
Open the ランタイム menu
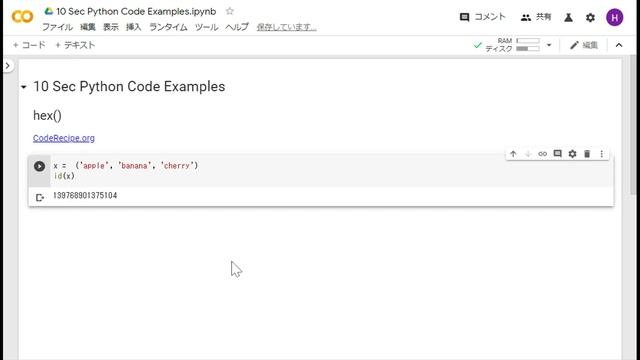(x=168, y=27)
